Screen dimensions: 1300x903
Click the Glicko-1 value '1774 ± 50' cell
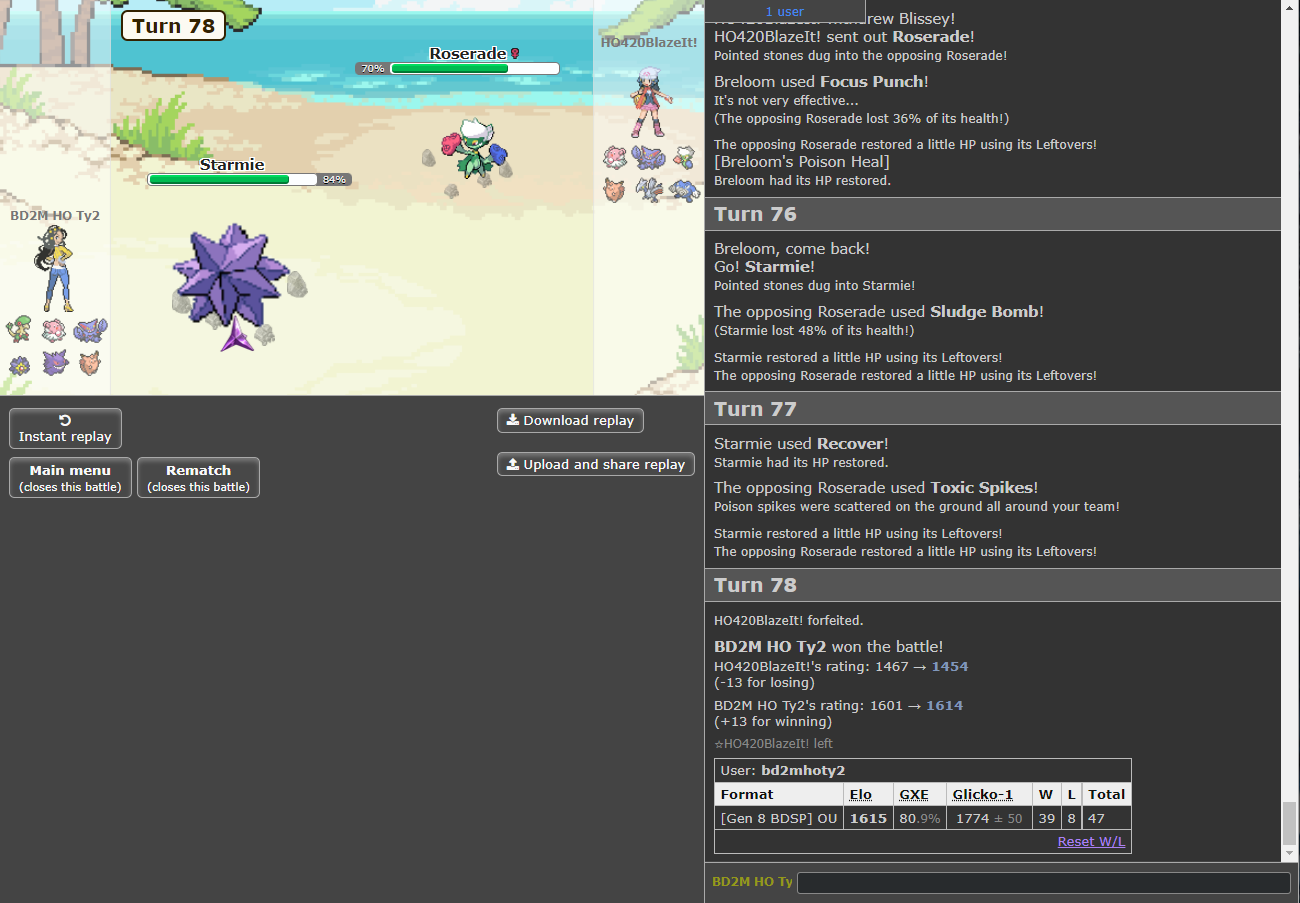pyautogui.click(x=989, y=818)
